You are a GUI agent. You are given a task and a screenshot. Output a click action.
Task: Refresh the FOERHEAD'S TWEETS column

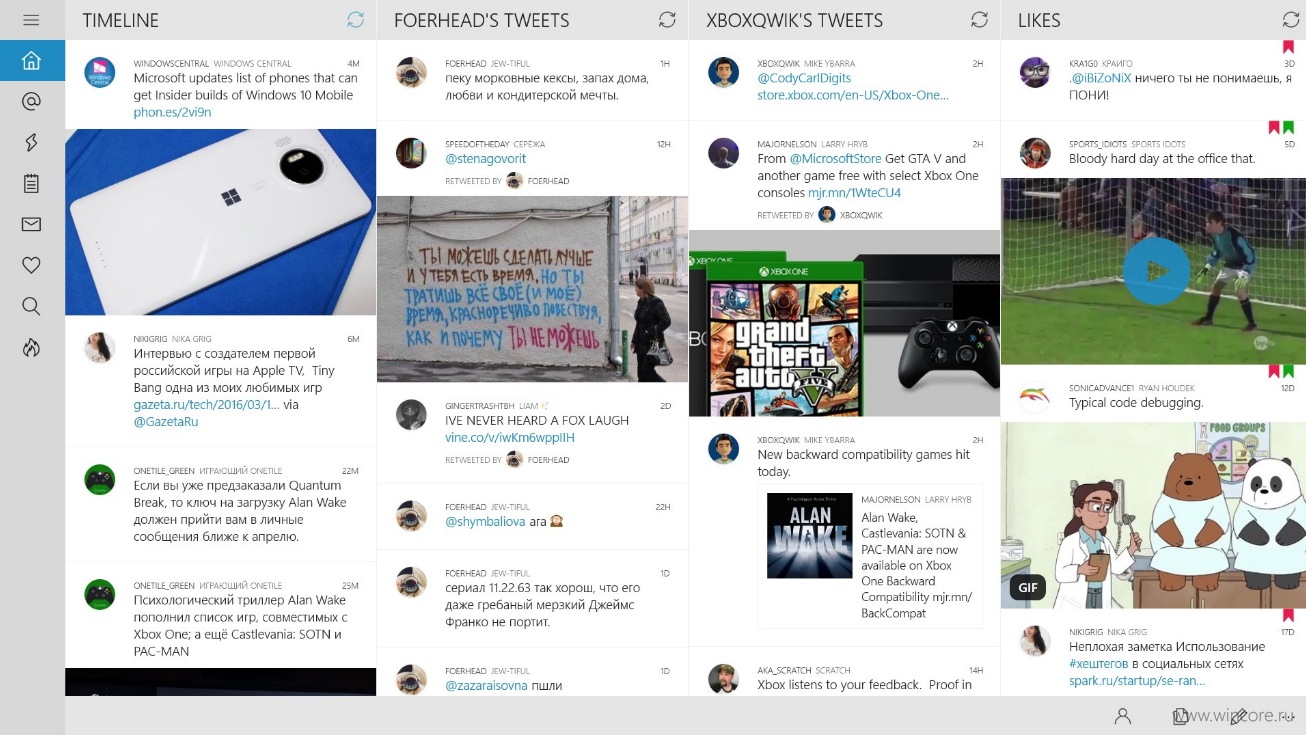pyautogui.click(x=668, y=20)
